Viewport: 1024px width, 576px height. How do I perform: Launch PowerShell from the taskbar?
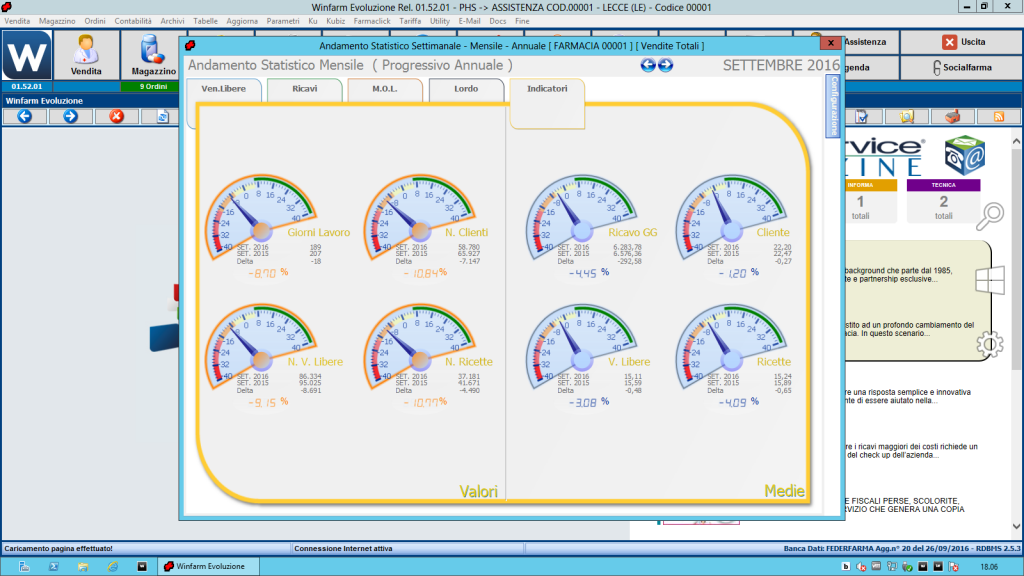pos(54,566)
